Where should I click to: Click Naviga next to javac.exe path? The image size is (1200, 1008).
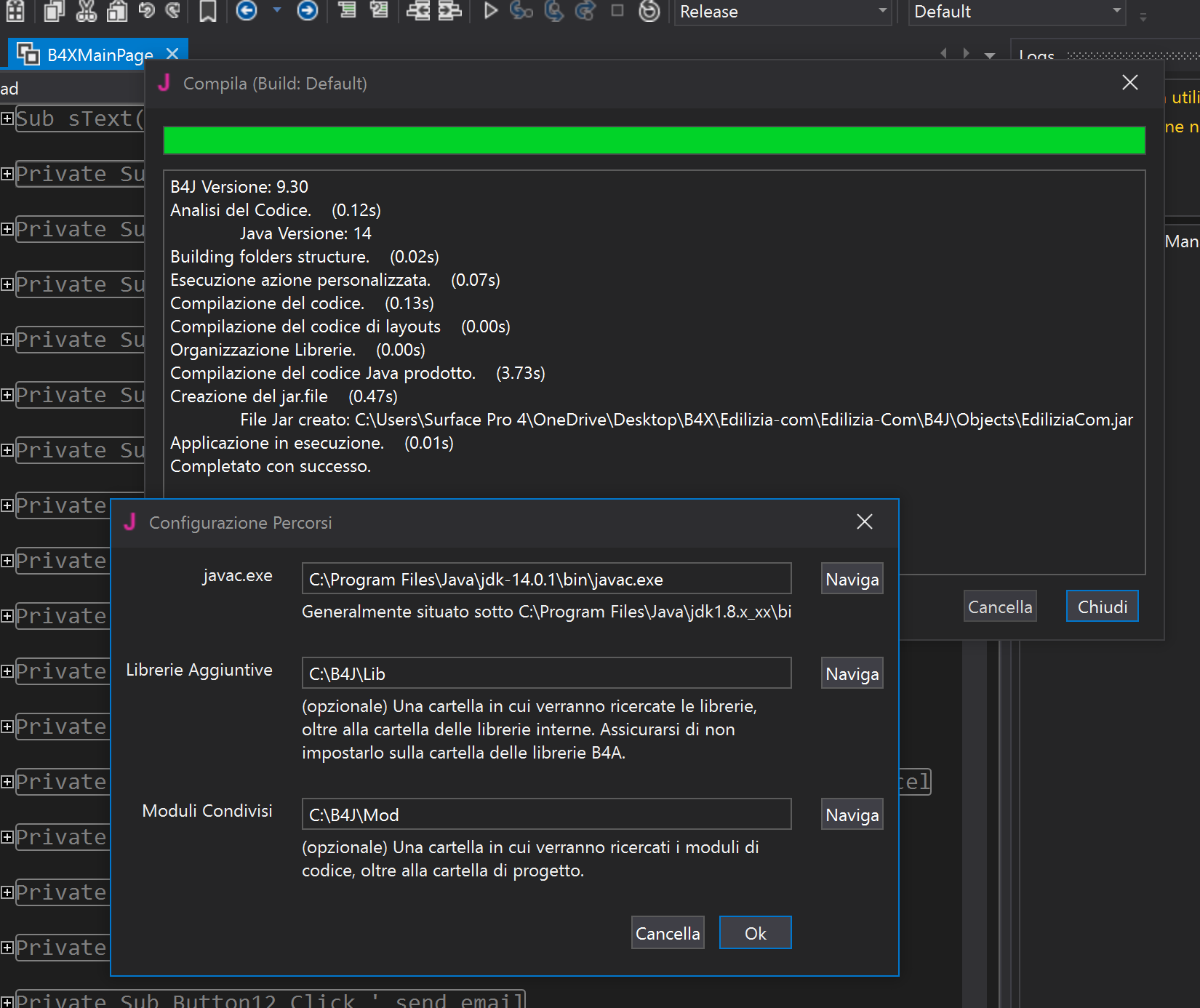[x=852, y=580]
